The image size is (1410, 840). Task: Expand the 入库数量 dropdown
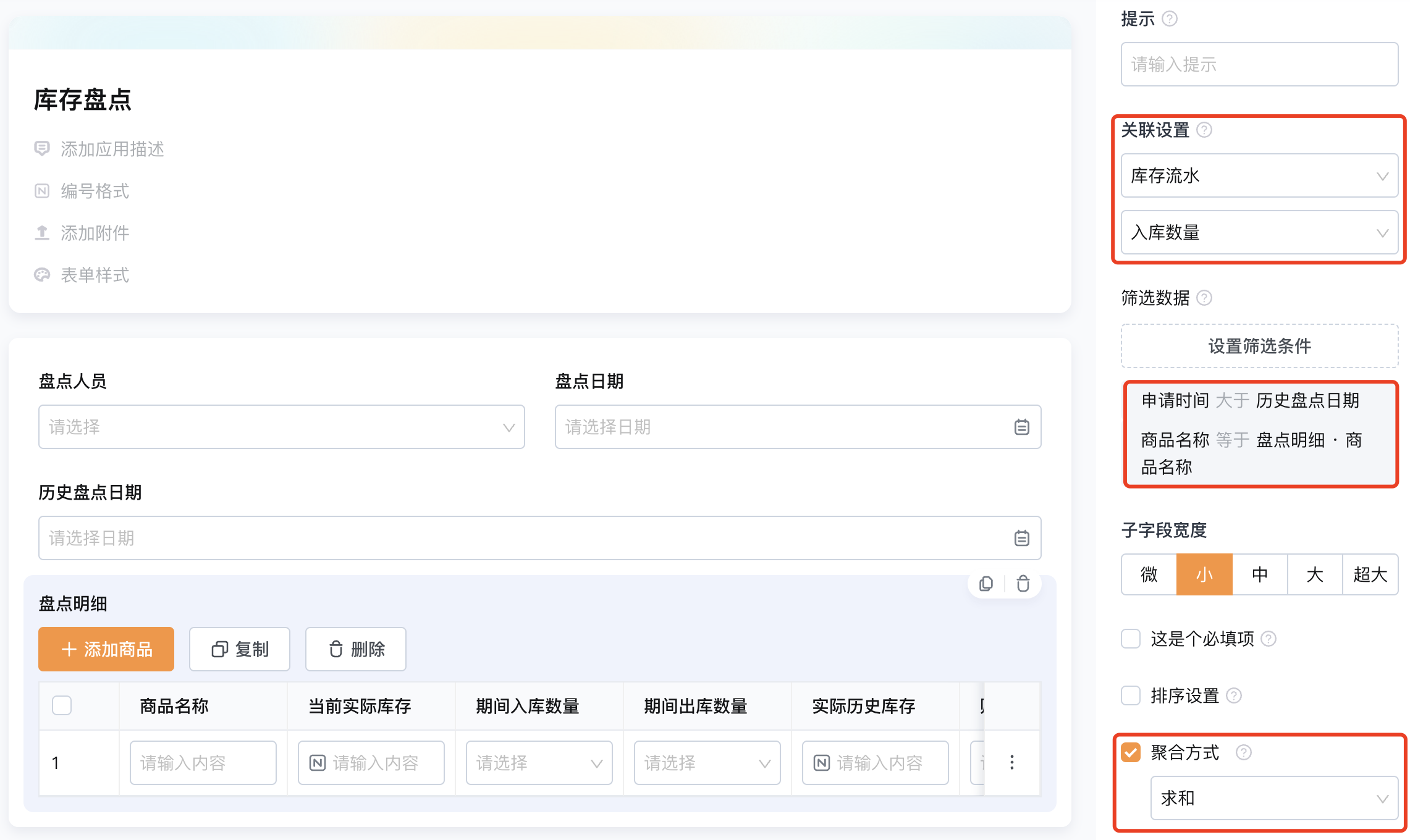[x=1259, y=232]
